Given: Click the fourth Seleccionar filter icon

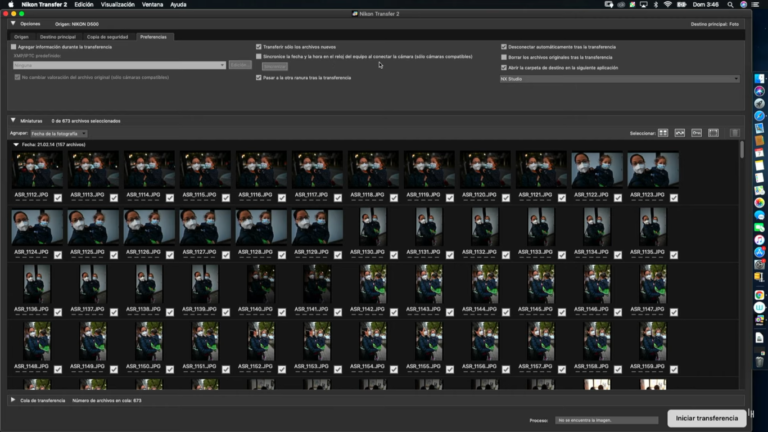Looking at the screenshot, I should click(713, 132).
